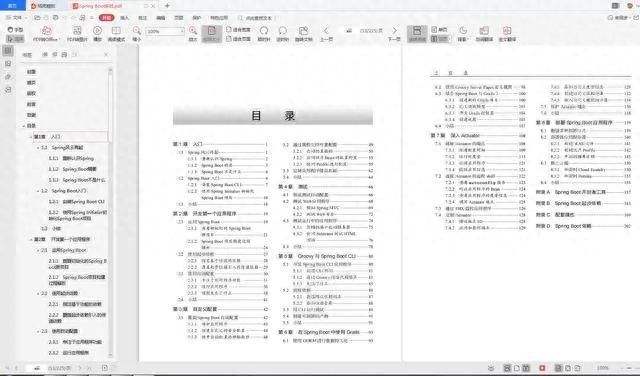Switch to the Edit (编辑) ribbon tab
This screenshot has width=640, height=376.
161,18
